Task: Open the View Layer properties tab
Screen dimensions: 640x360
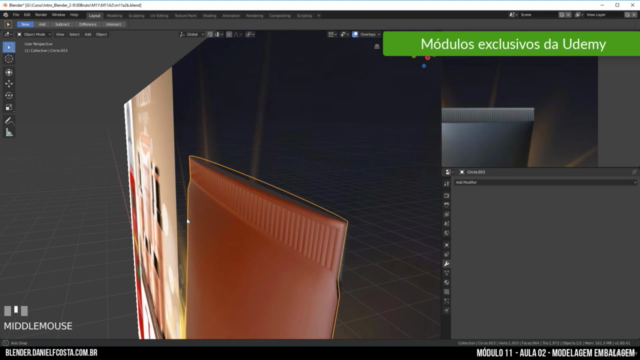Action: 447,214
